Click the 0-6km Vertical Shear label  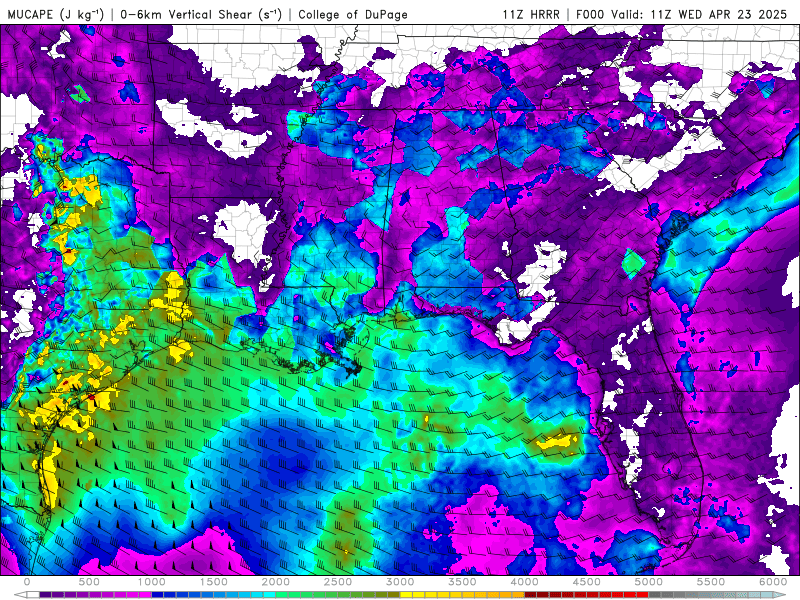201,14
